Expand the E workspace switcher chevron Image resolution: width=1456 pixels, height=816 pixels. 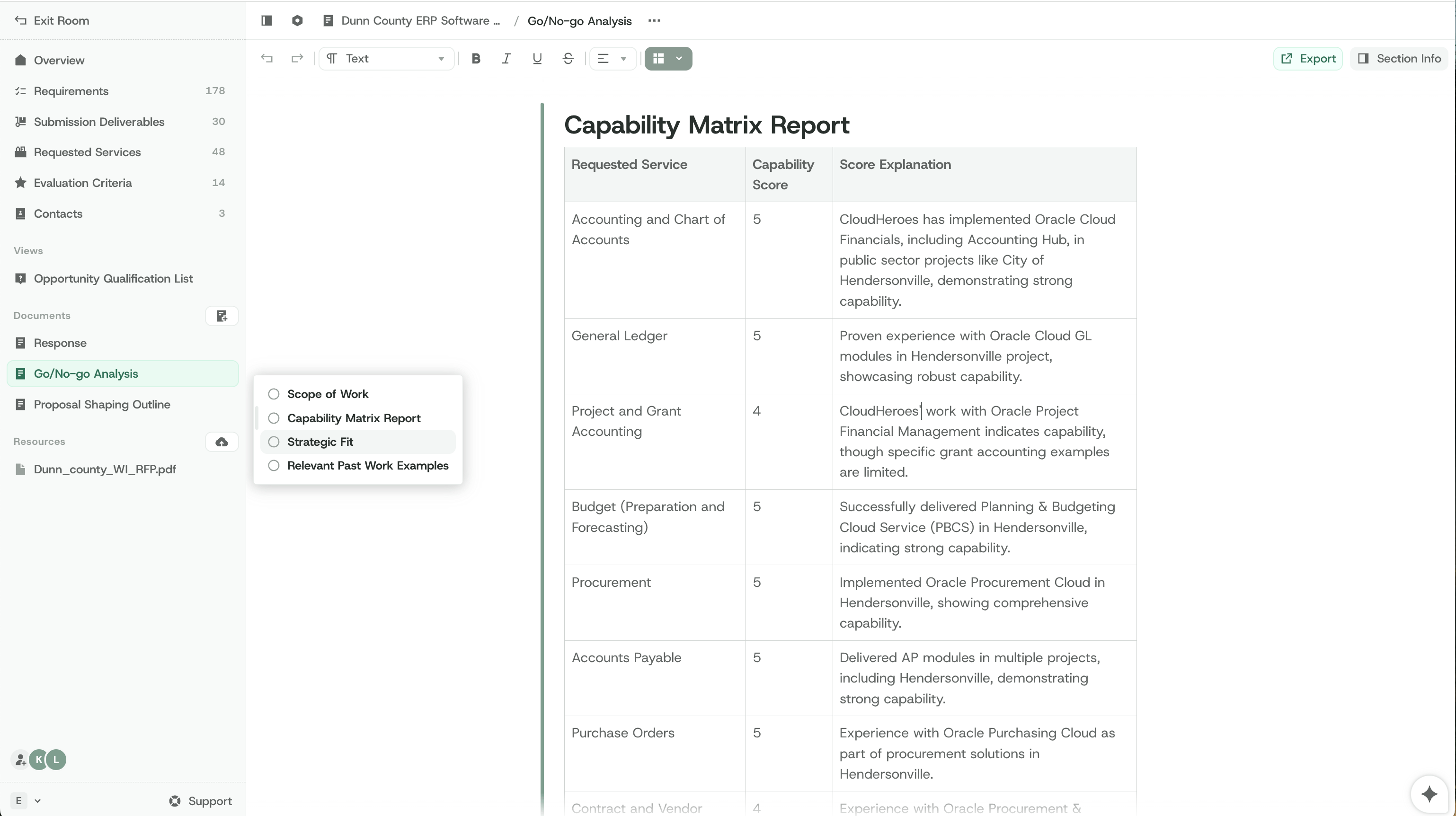(38, 801)
